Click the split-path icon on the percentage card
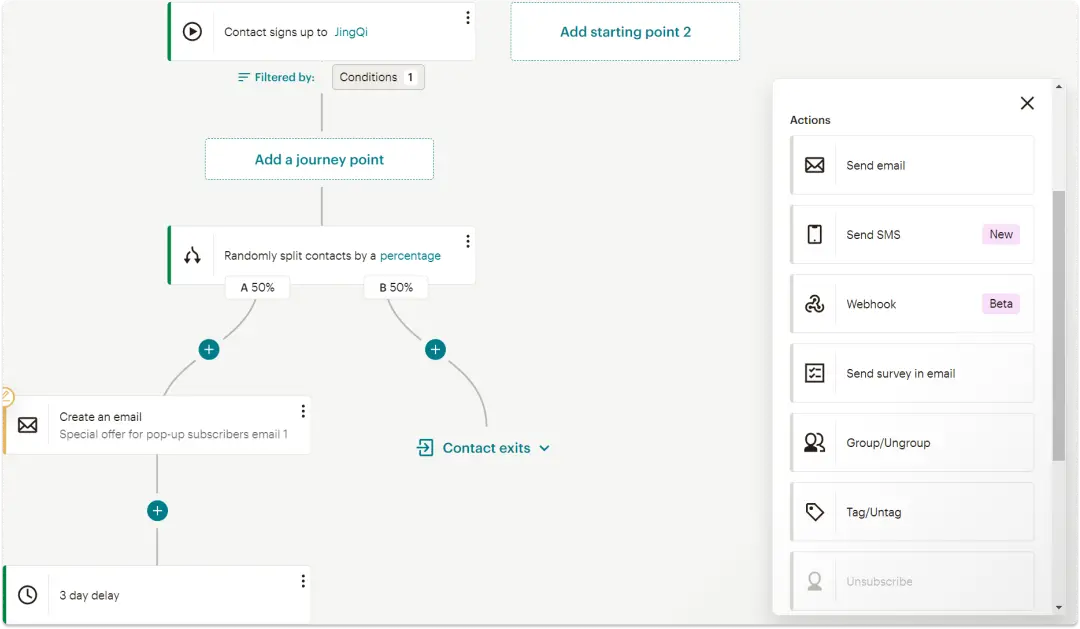Viewport: 1080px width, 629px height. point(192,256)
